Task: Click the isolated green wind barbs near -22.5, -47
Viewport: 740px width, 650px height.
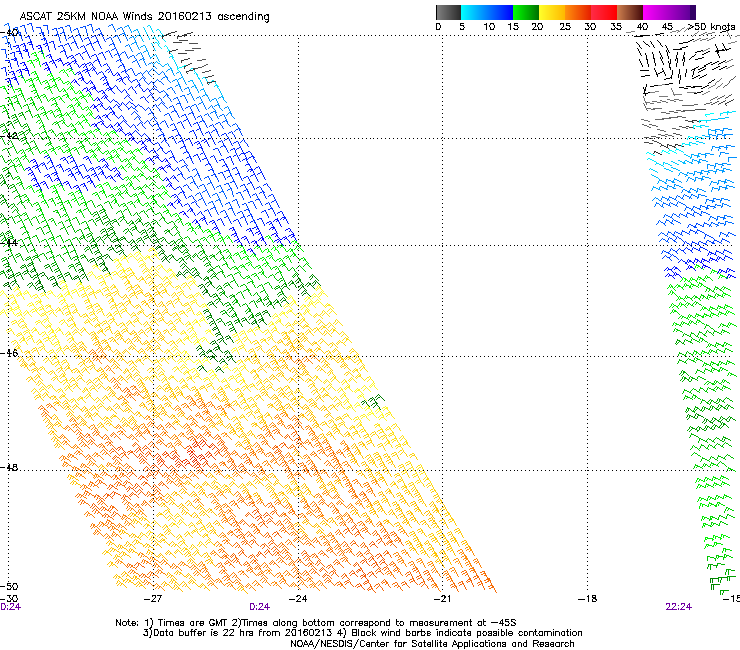Action: click(373, 402)
